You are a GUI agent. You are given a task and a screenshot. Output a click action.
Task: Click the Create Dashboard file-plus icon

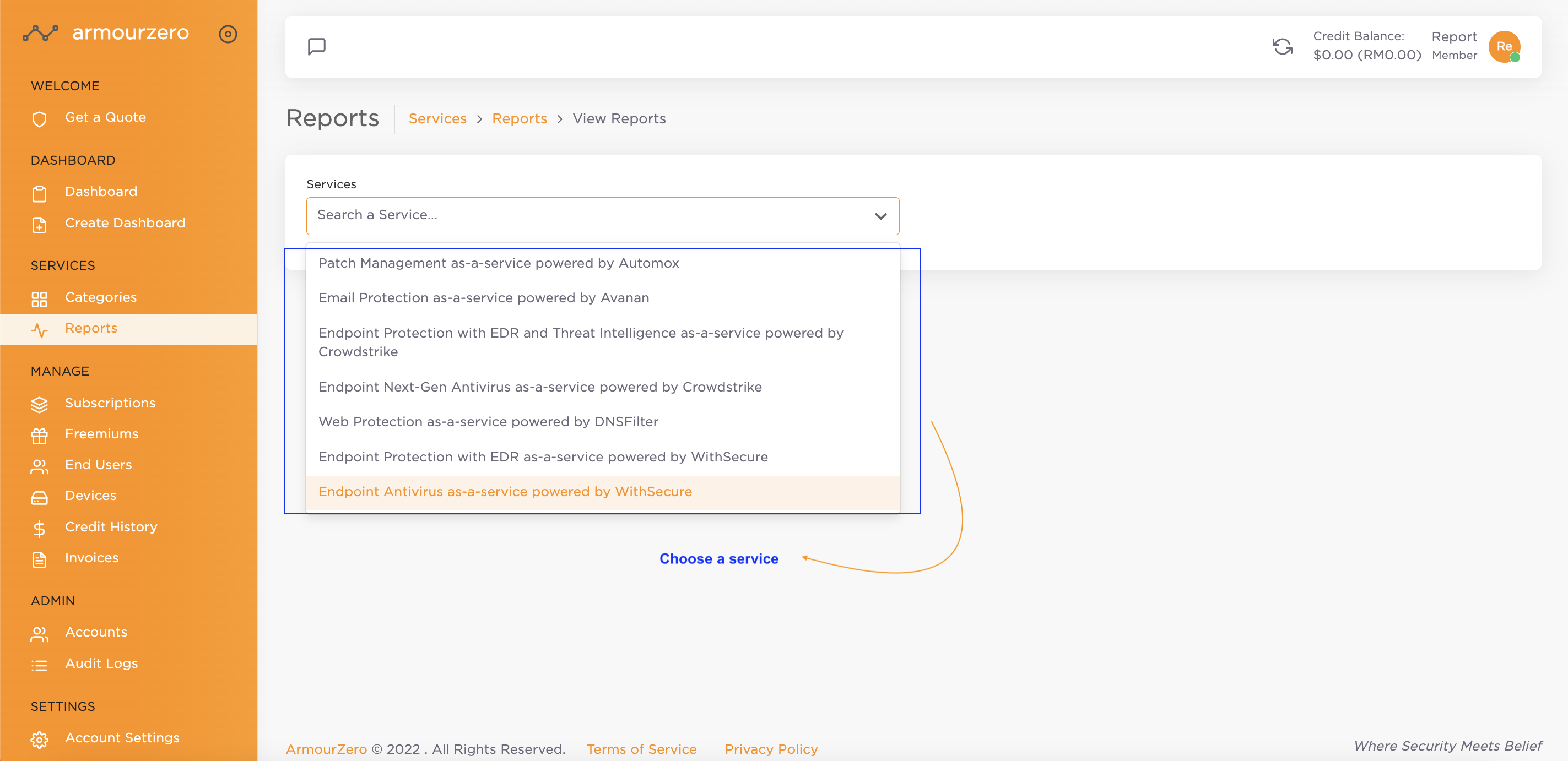coord(40,225)
